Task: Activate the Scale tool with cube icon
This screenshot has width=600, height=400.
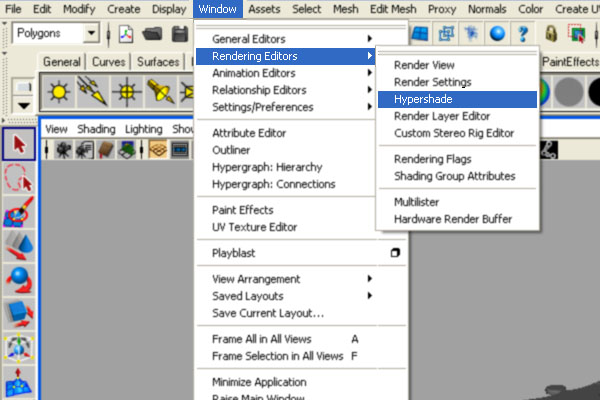Action: [19, 314]
